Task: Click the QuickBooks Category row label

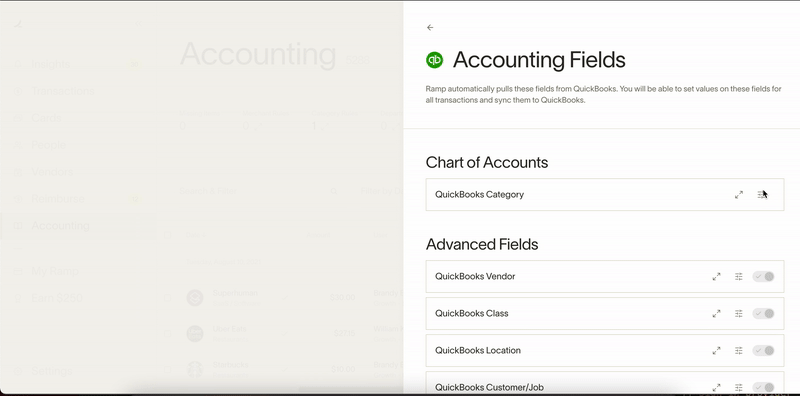Action: click(480, 194)
